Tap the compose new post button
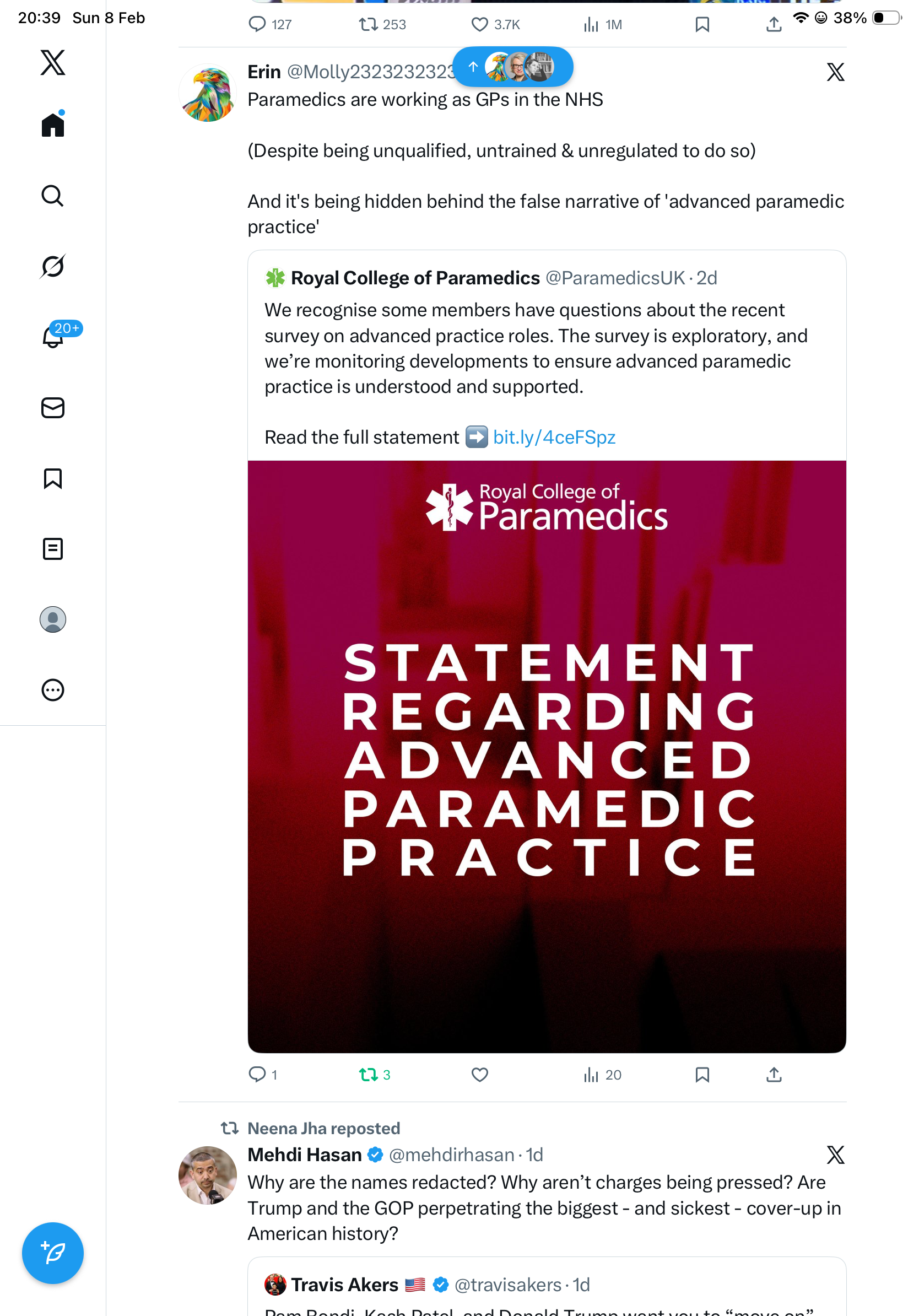 pos(53,1253)
